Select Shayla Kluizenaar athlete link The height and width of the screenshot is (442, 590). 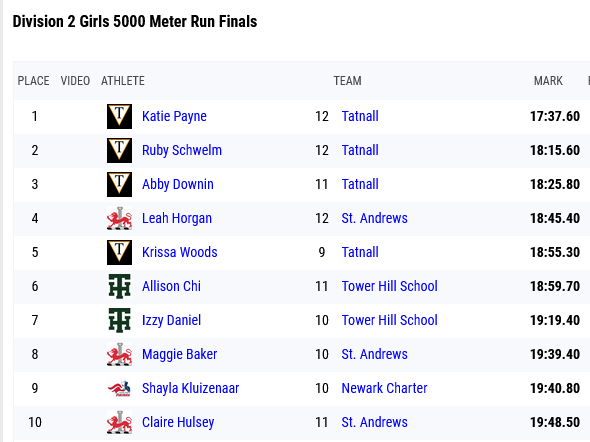[x=190, y=388]
